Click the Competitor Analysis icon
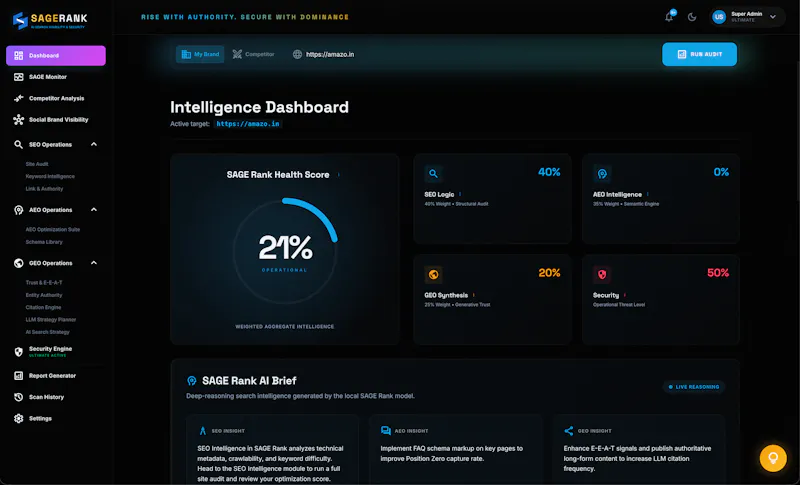The width and height of the screenshot is (800, 485). (x=18, y=98)
